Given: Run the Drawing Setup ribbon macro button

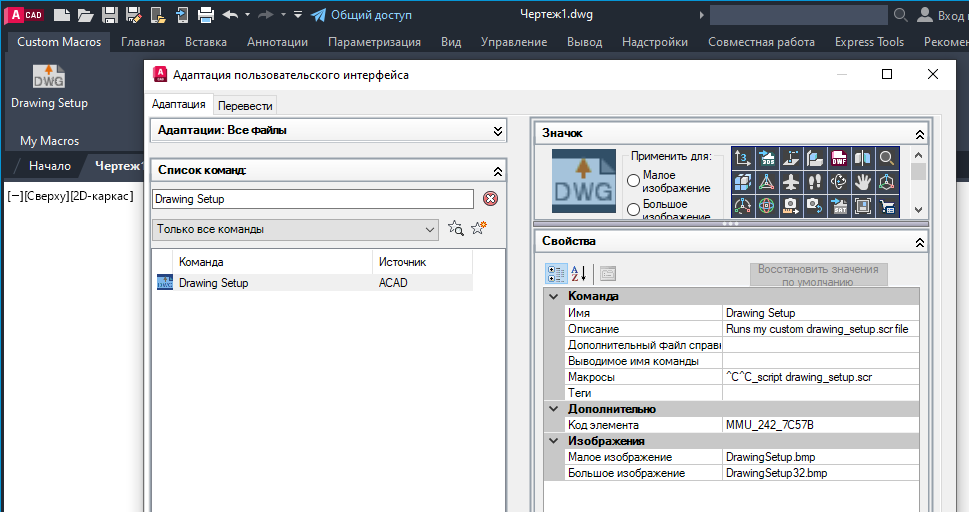Looking at the screenshot, I should point(49,87).
